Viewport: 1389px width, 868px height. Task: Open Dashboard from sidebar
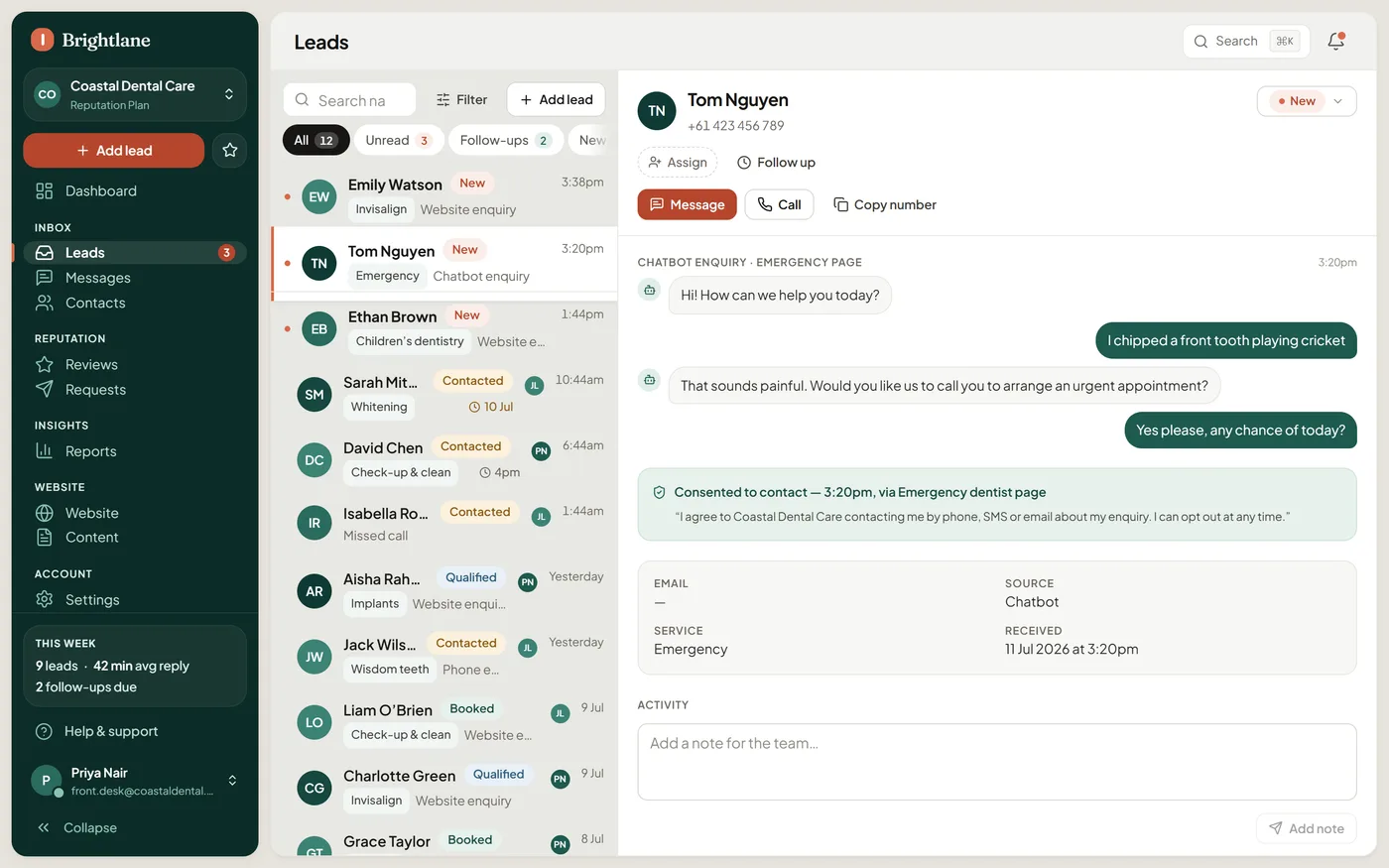pyautogui.click(x=135, y=190)
